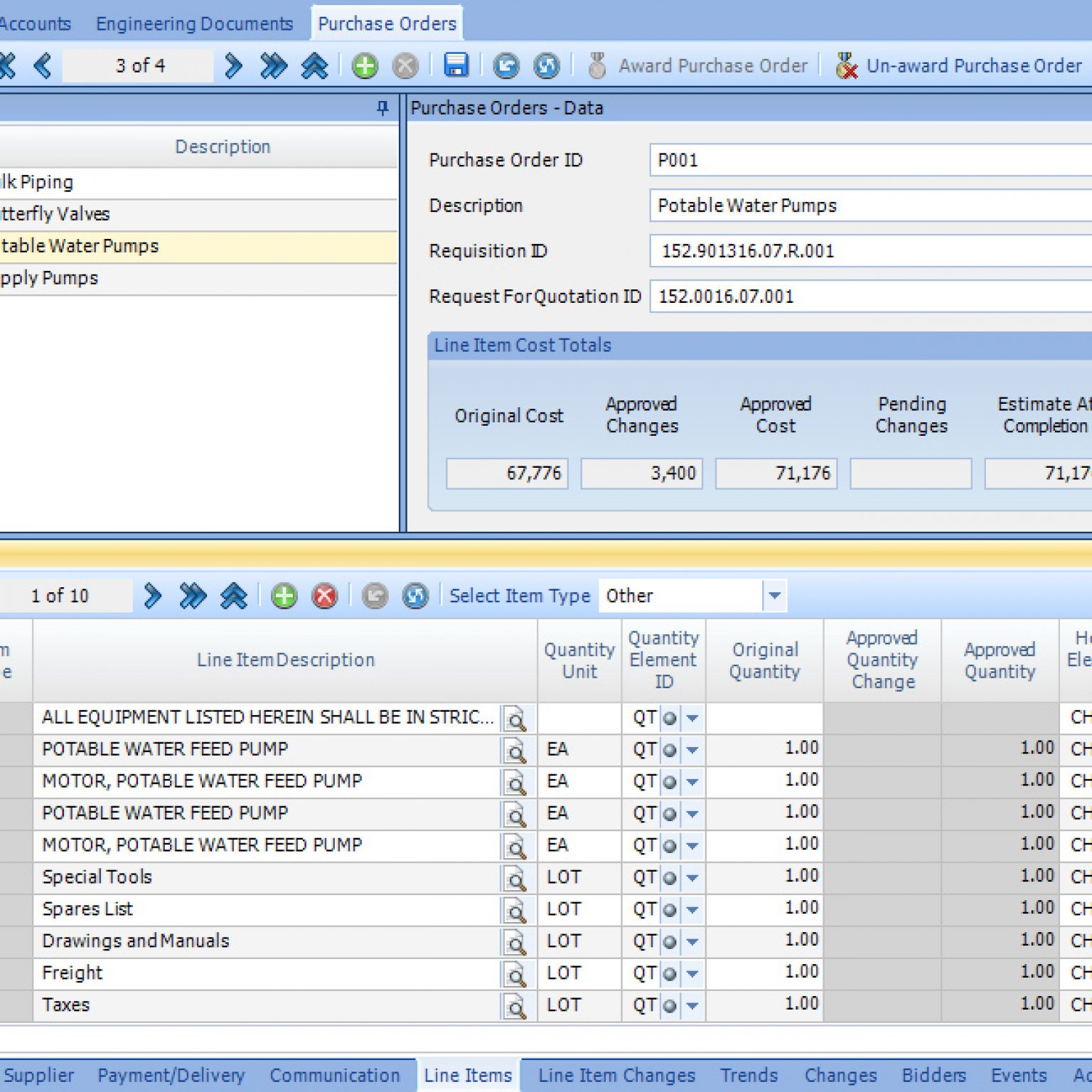The width and height of the screenshot is (1092, 1092).
Task: Edit the Purchase Order ID field
Action: 871,160
